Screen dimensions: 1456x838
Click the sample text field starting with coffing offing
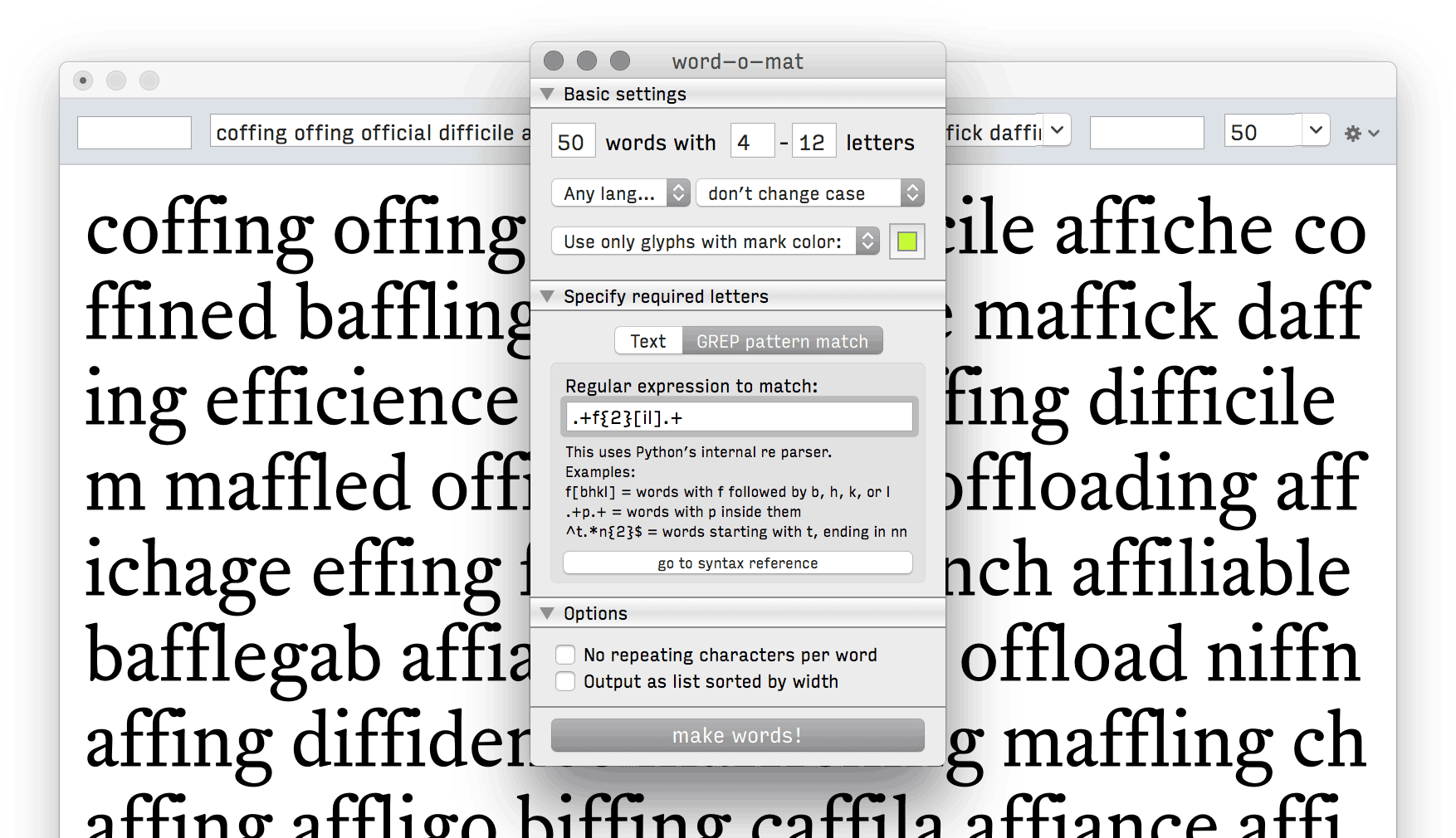coord(370,133)
